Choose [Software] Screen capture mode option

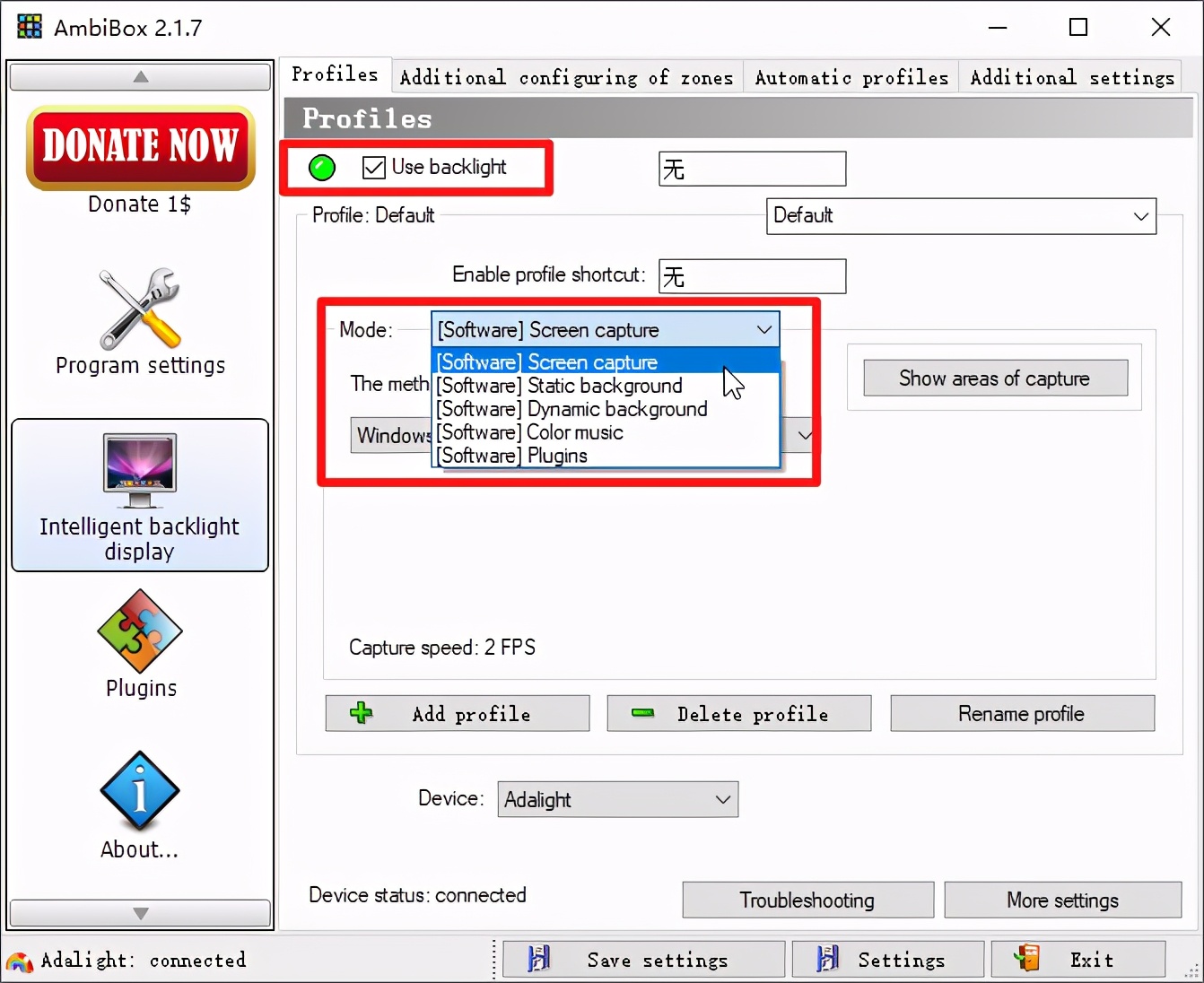pos(606,362)
